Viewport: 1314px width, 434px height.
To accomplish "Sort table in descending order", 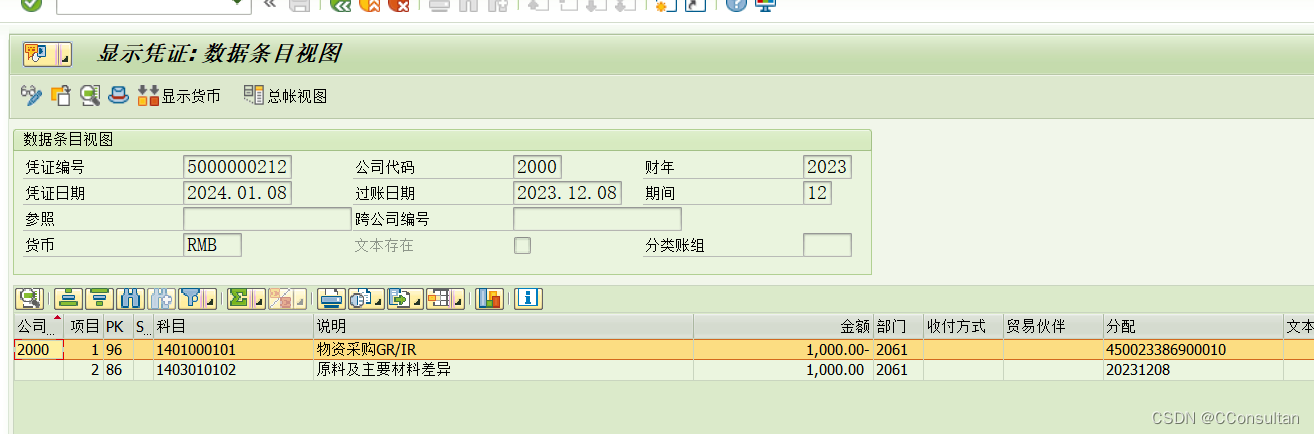I will pyautogui.click(x=99, y=298).
